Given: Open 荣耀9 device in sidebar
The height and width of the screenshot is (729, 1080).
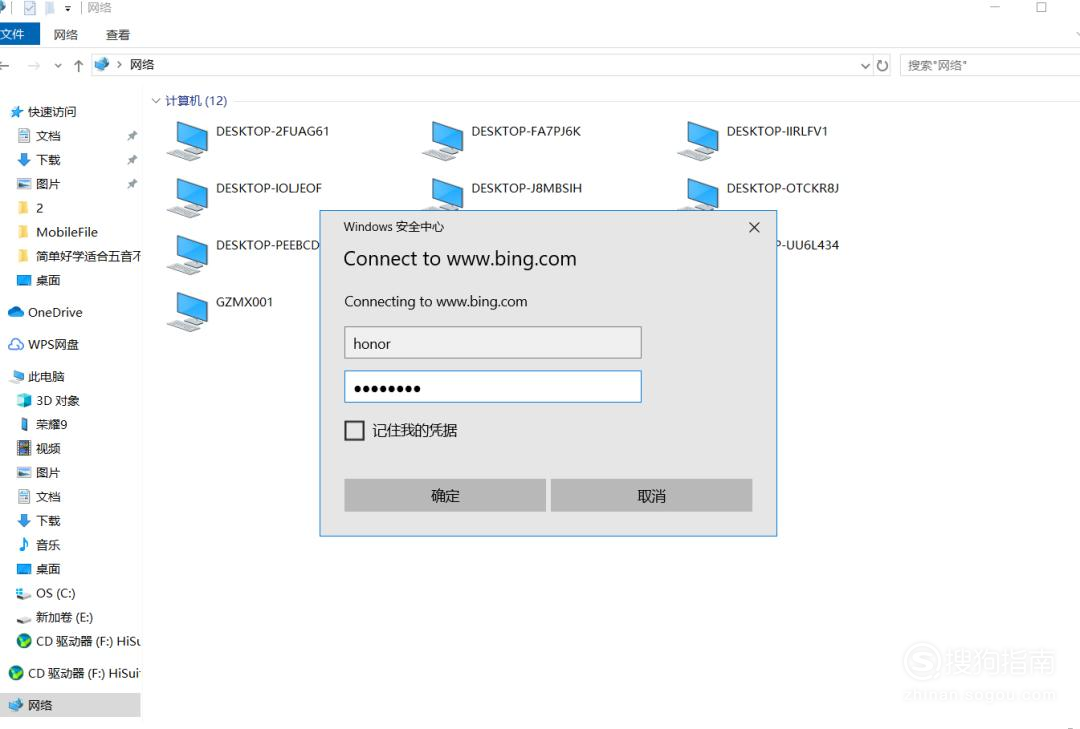Looking at the screenshot, I should [x=43, y=424].
